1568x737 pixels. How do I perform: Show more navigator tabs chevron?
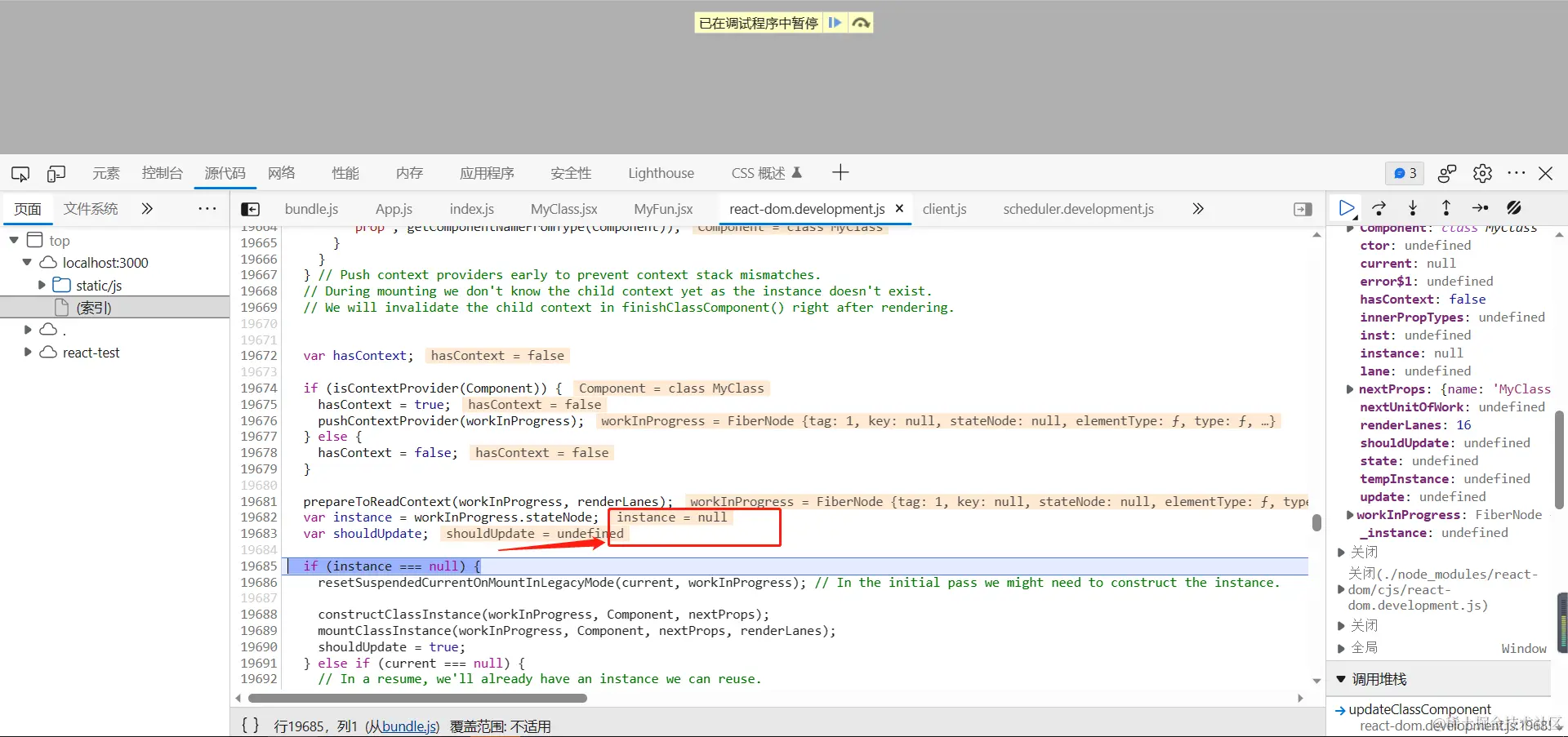(147, 209)
